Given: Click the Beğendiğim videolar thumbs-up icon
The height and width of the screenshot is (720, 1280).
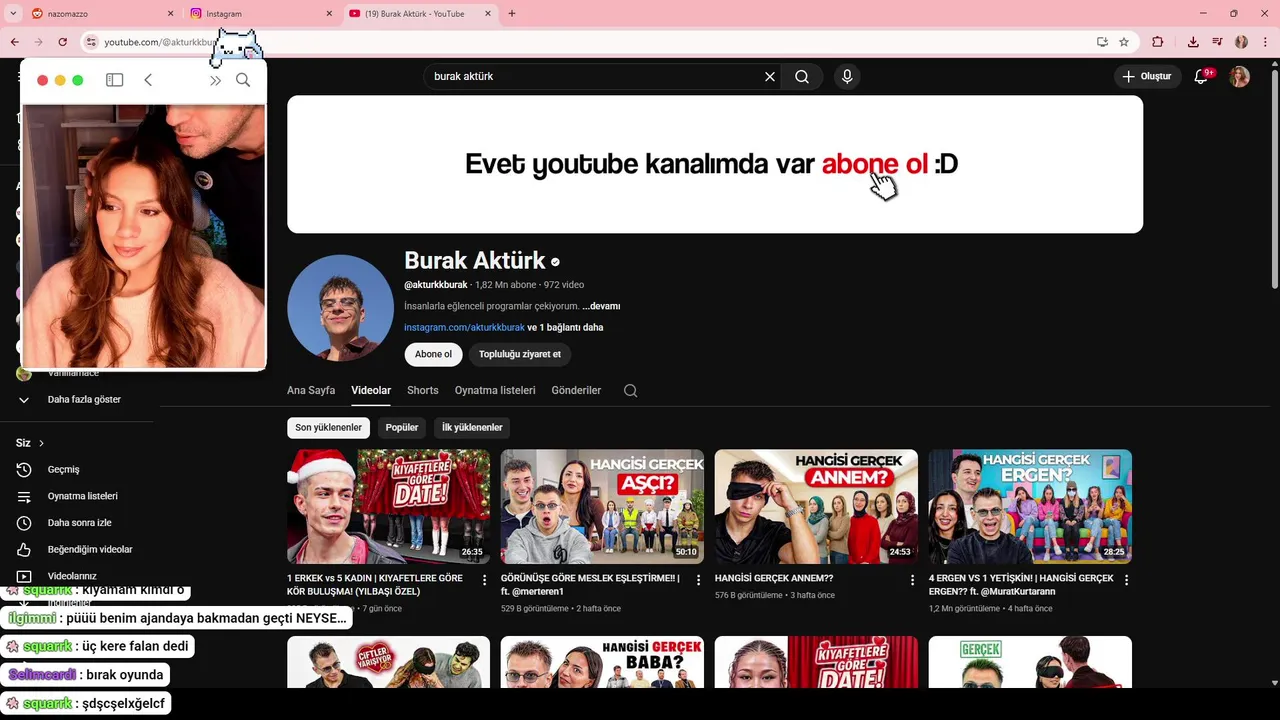Looking at the screenshot, I should coord(24,550).
